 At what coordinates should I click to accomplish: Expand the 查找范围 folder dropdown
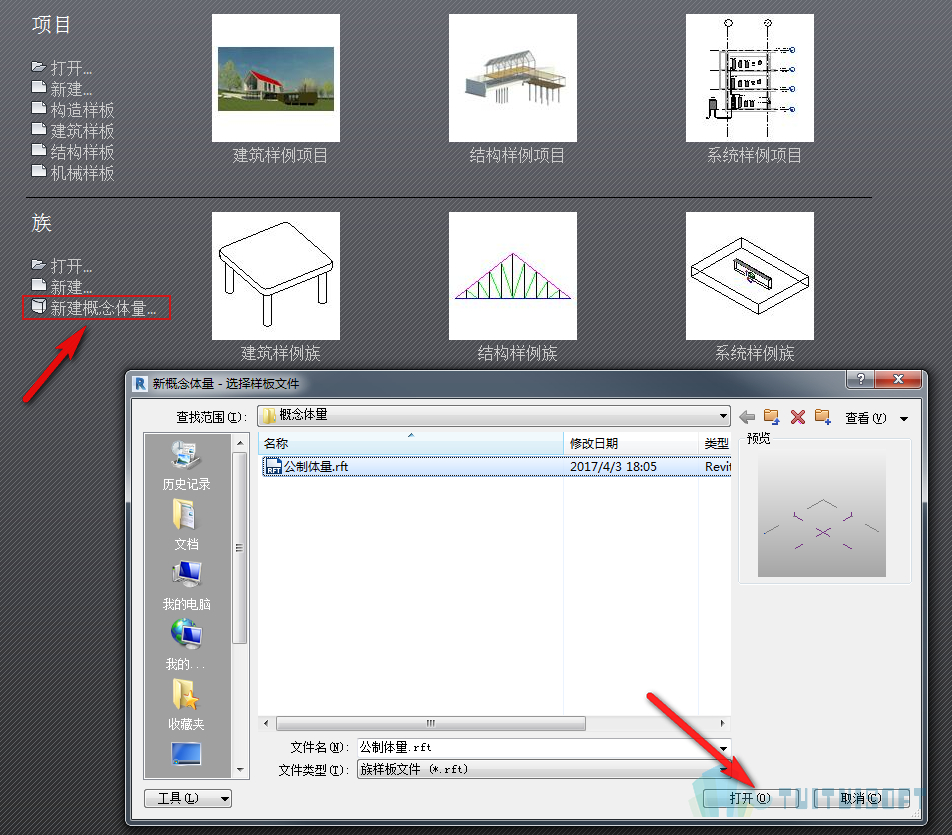point(723,416)
